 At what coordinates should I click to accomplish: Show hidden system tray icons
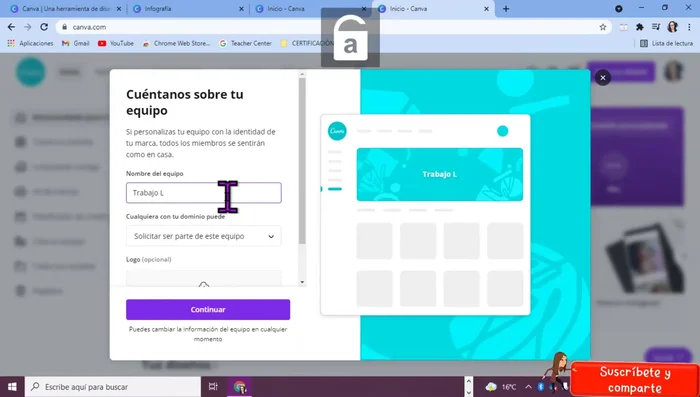click(528, 387)
